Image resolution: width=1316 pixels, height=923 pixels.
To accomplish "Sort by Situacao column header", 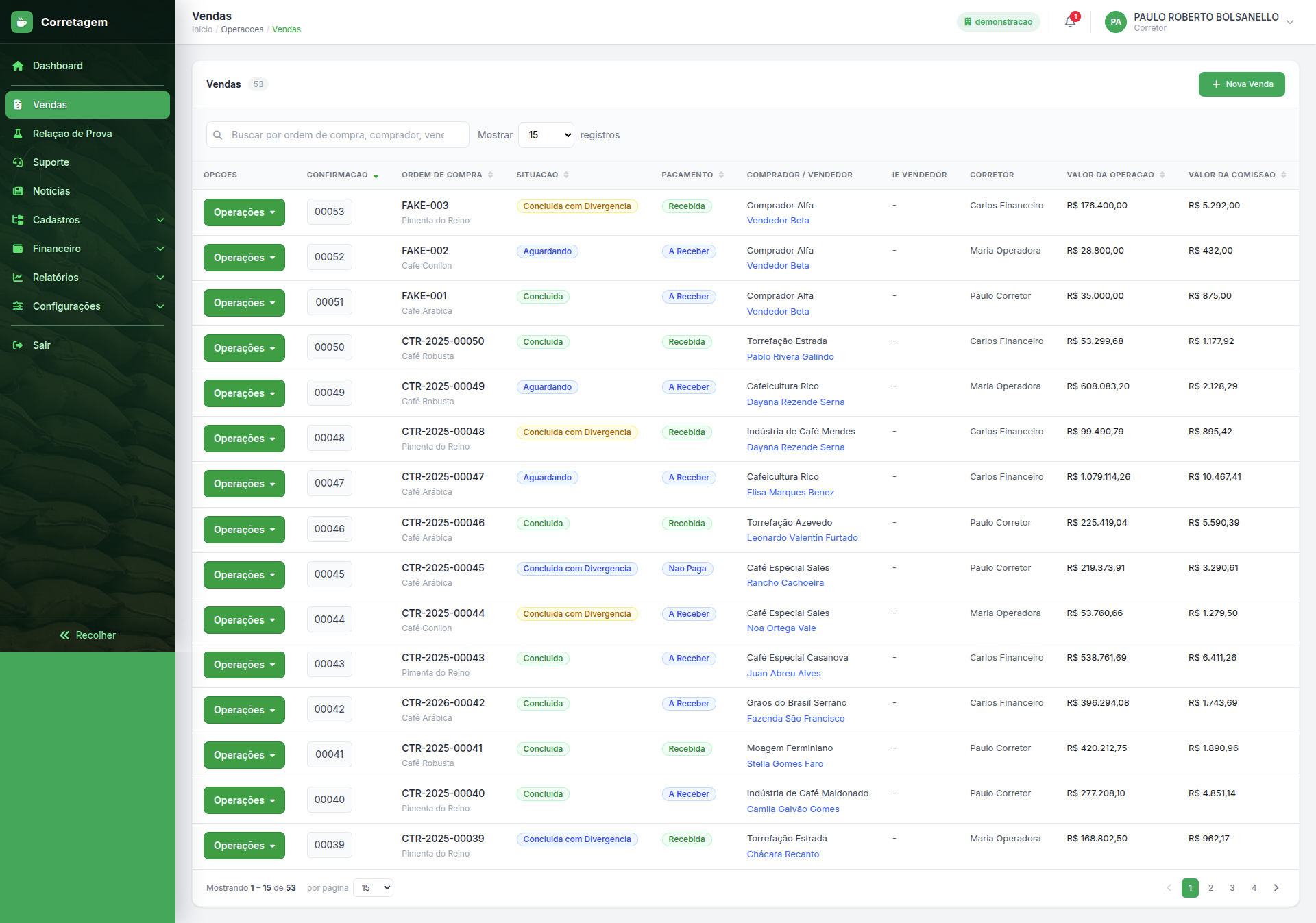I will tap(542, 175).
